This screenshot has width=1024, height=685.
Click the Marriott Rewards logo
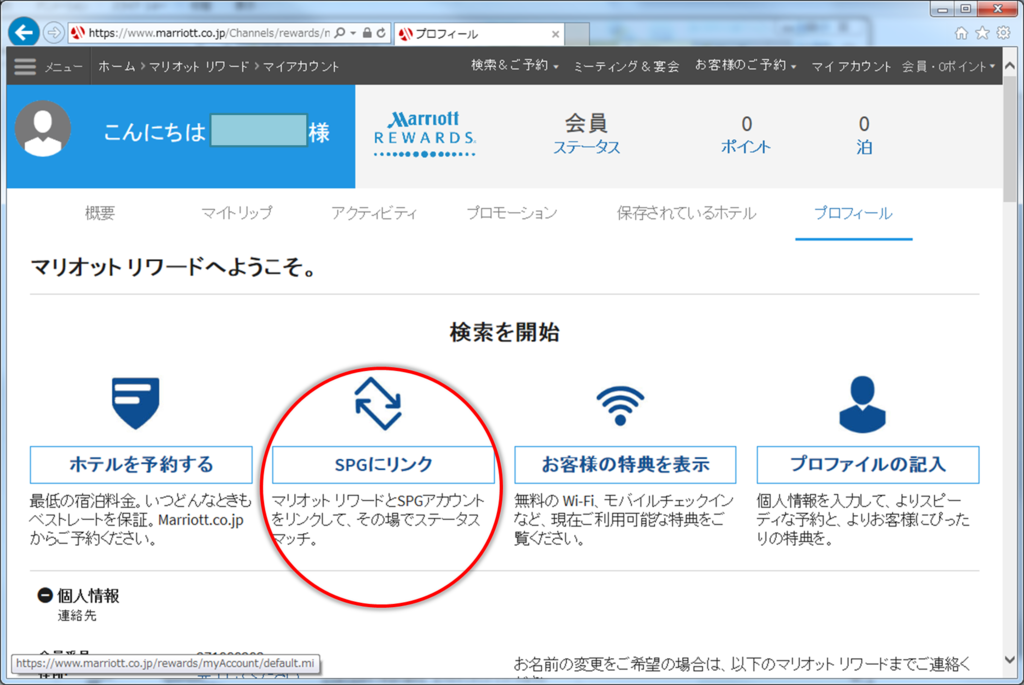(x=424, y=134)
